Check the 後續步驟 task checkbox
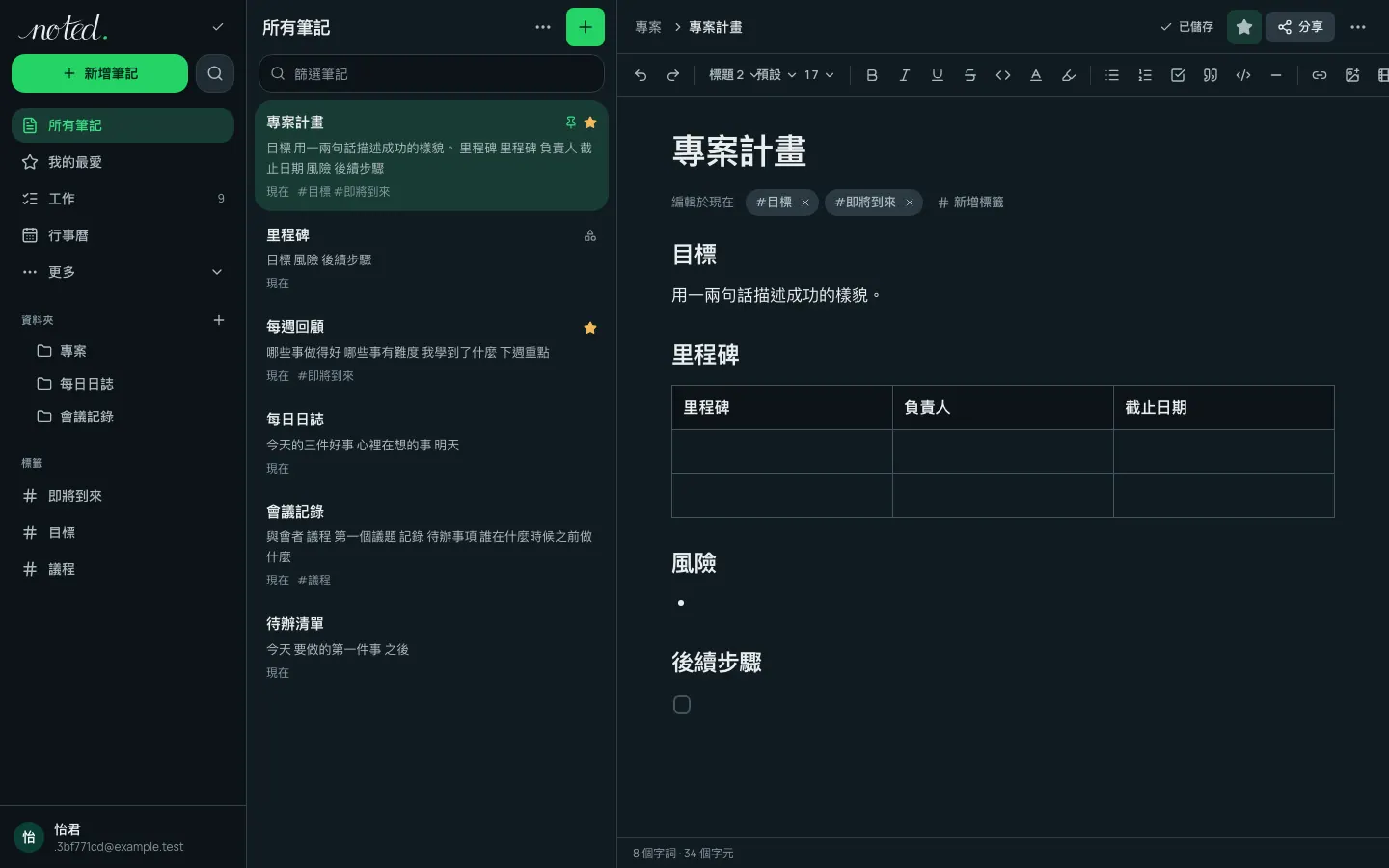The image size is (1389, 868). pyautogui.click(x=682, y=705)
